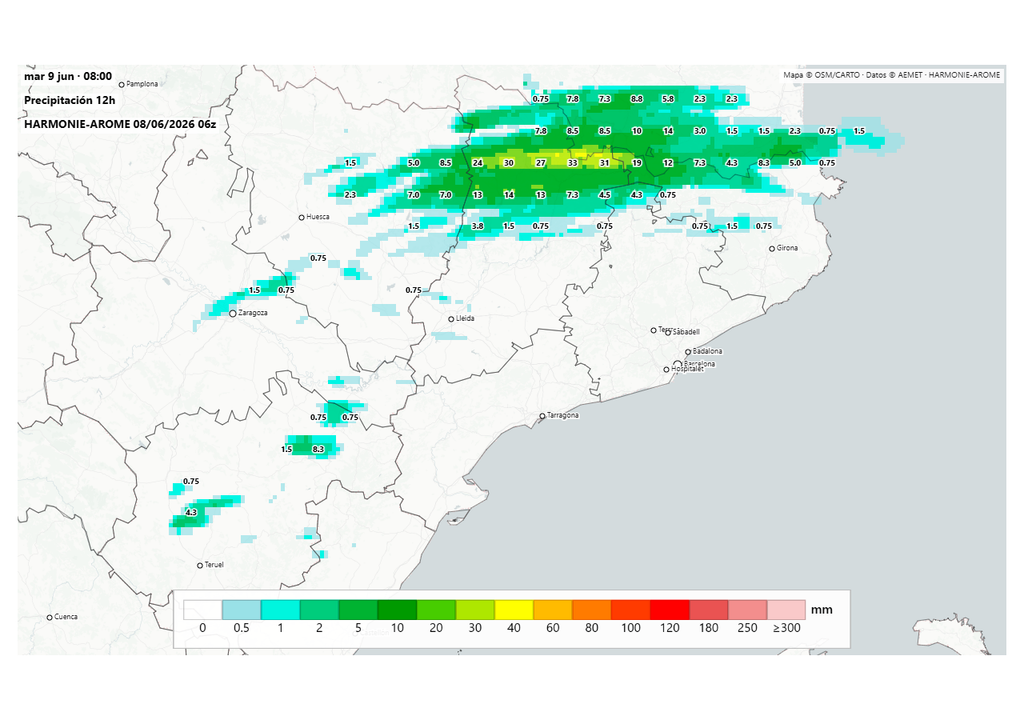The width and height of the screenshot is (1024, 720).
Task: Click the Huesca city marker
Action: (301, 217)
